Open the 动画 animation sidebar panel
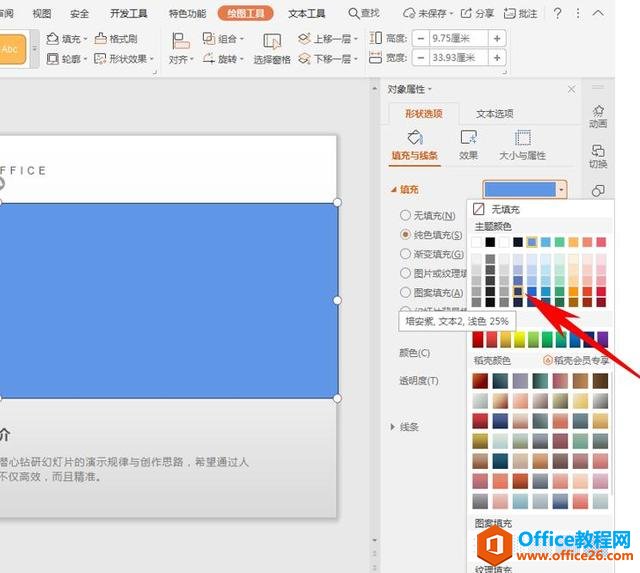 598,116
